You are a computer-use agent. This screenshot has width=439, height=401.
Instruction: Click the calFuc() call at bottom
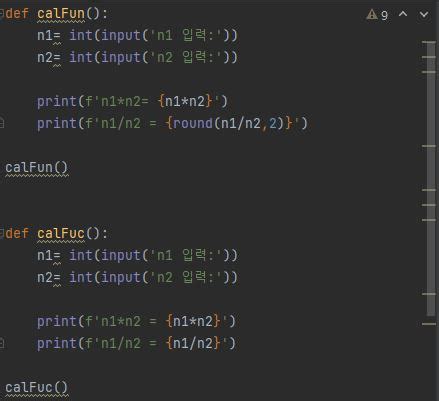36,387
